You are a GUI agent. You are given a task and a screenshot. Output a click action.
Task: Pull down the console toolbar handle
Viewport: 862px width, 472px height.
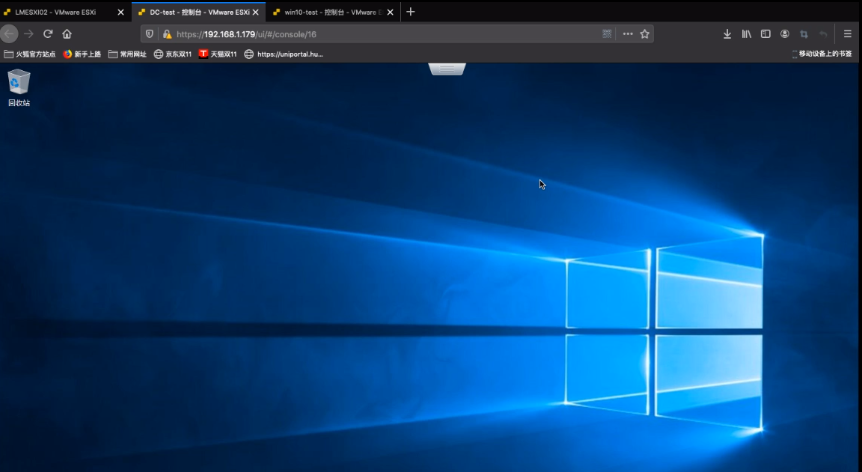(x=447, y=69)
